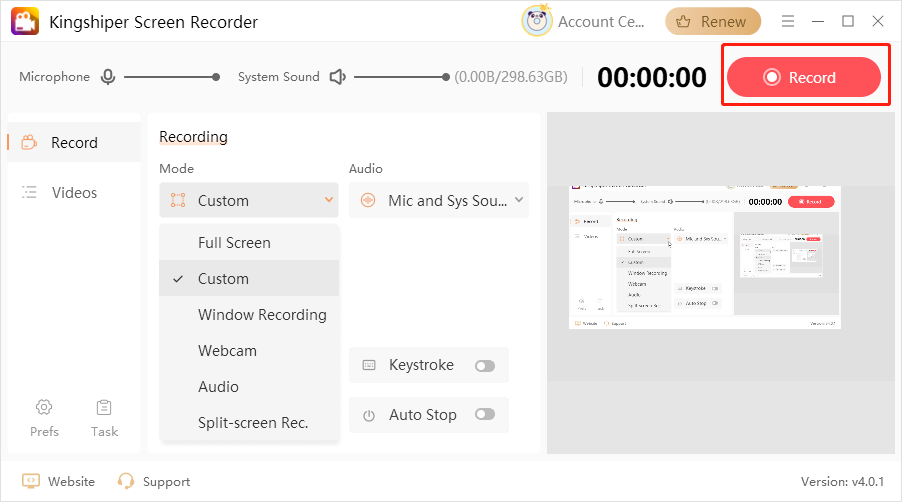The height and width of the screenshot is (502, 902).
Task: Toggle the Keystroke switch
Action: 485,366
